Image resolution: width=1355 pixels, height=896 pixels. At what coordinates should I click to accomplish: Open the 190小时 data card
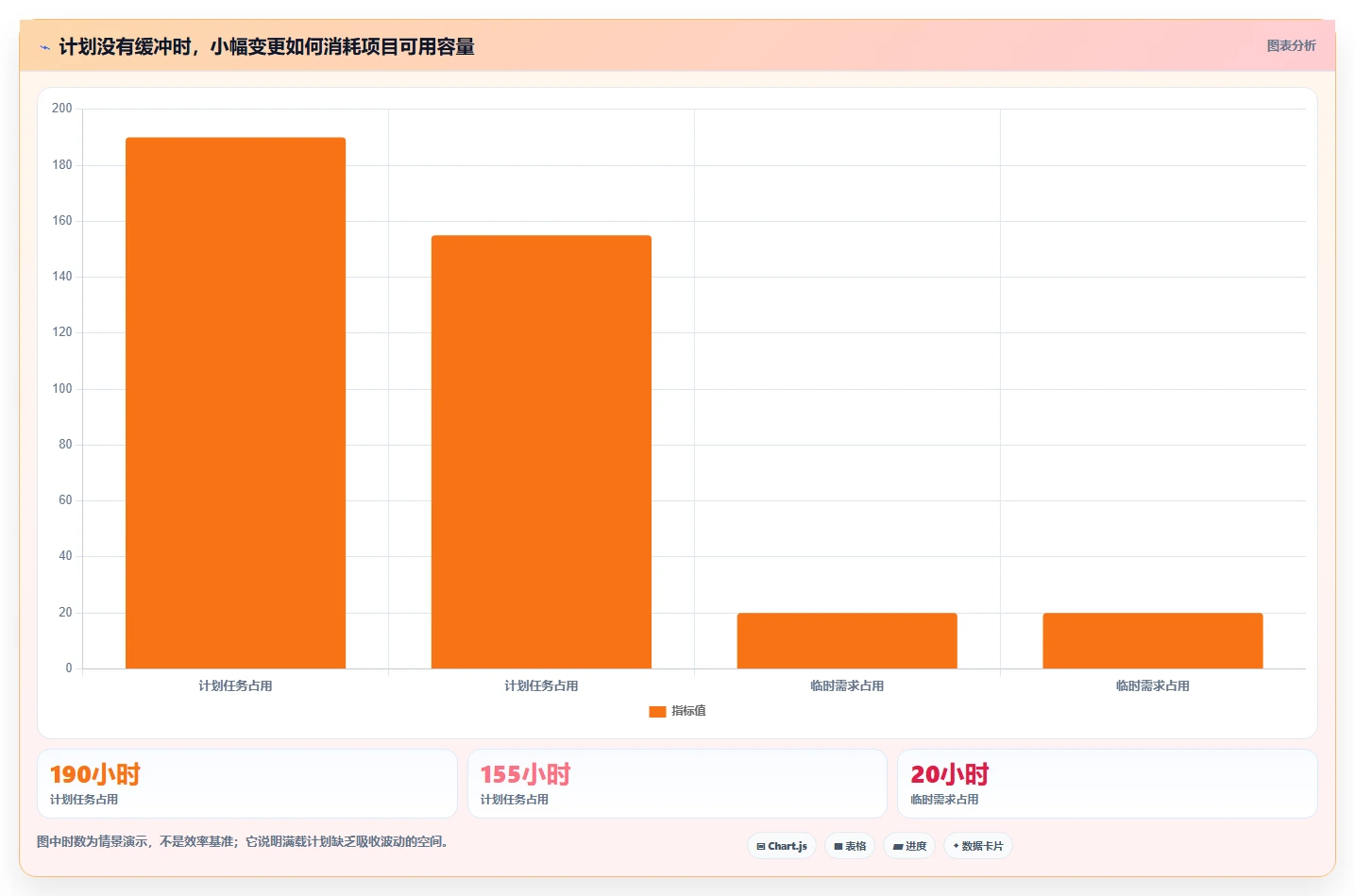(247, 784)
